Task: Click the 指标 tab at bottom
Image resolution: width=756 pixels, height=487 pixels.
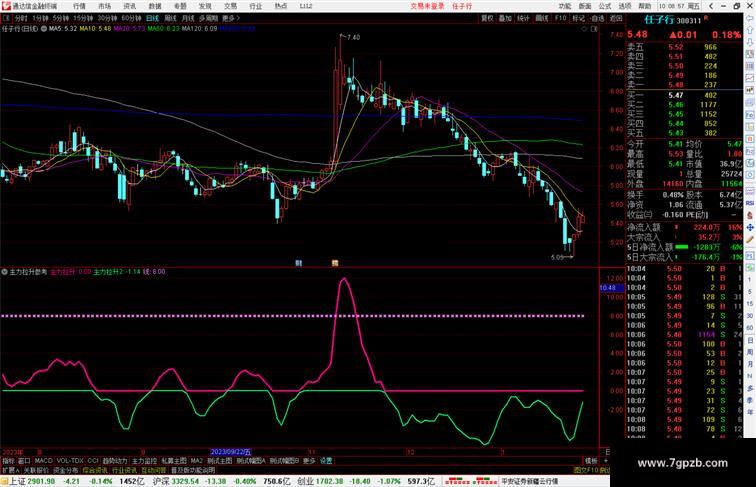Action: [8, 461]
